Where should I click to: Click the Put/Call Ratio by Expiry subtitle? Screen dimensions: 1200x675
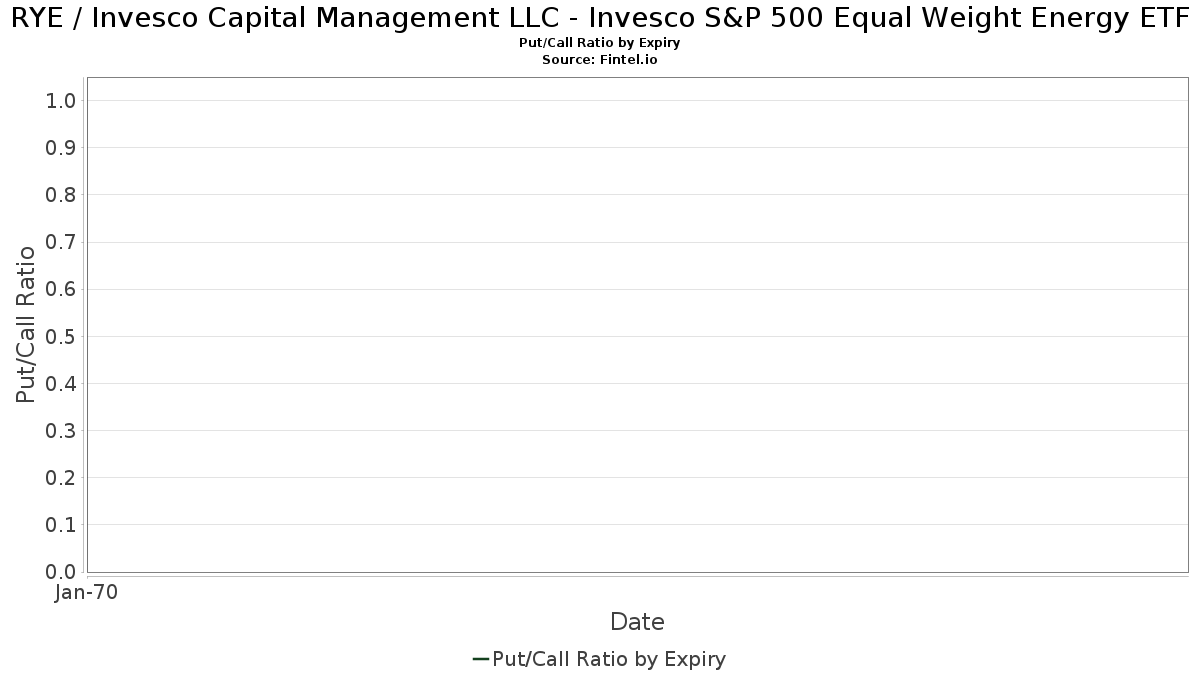pos(600,43)
